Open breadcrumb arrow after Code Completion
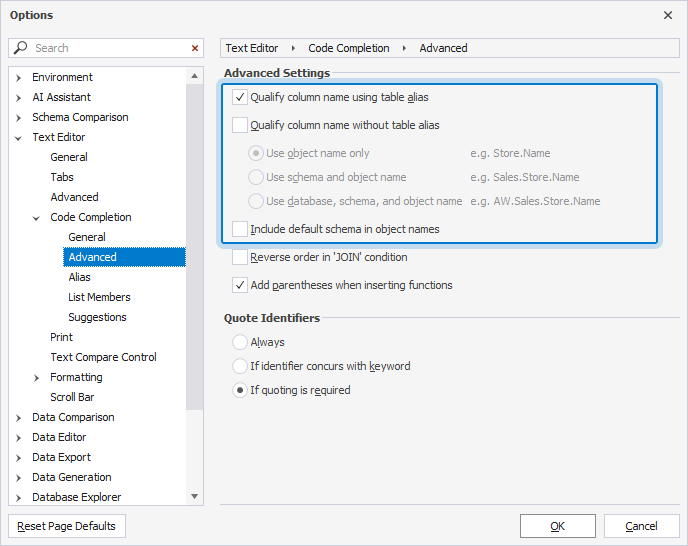This screenshot has height=546, width=688. pyautogui.click(x=404, y=48)
